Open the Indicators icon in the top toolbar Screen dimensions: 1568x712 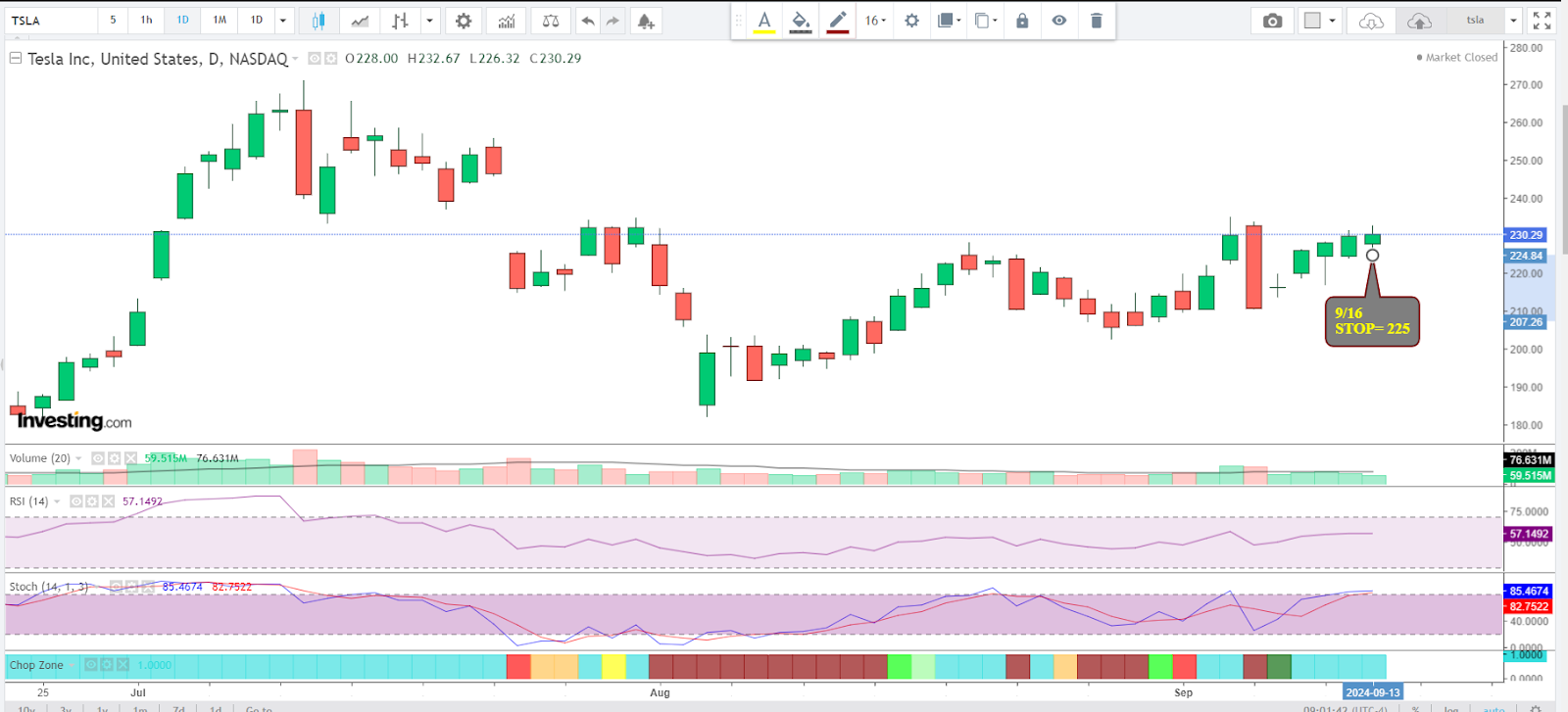[506, 21]
